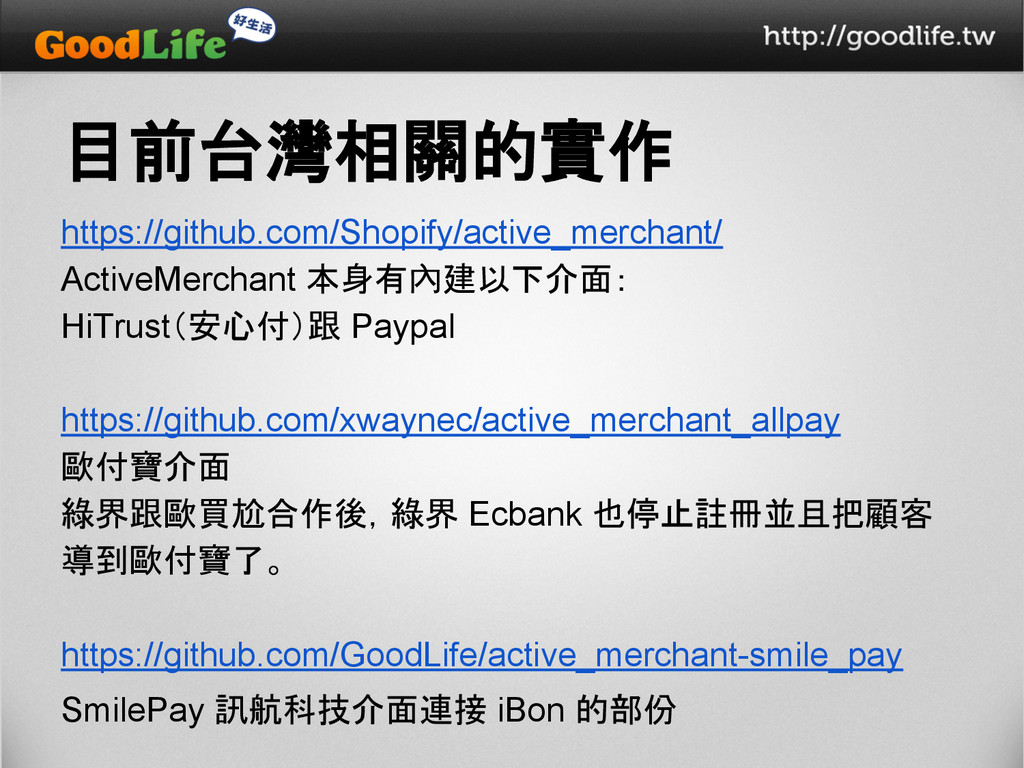Click the GoodLife logo in the header
The image size is (1024, 768).
click(x=155, y=36)
